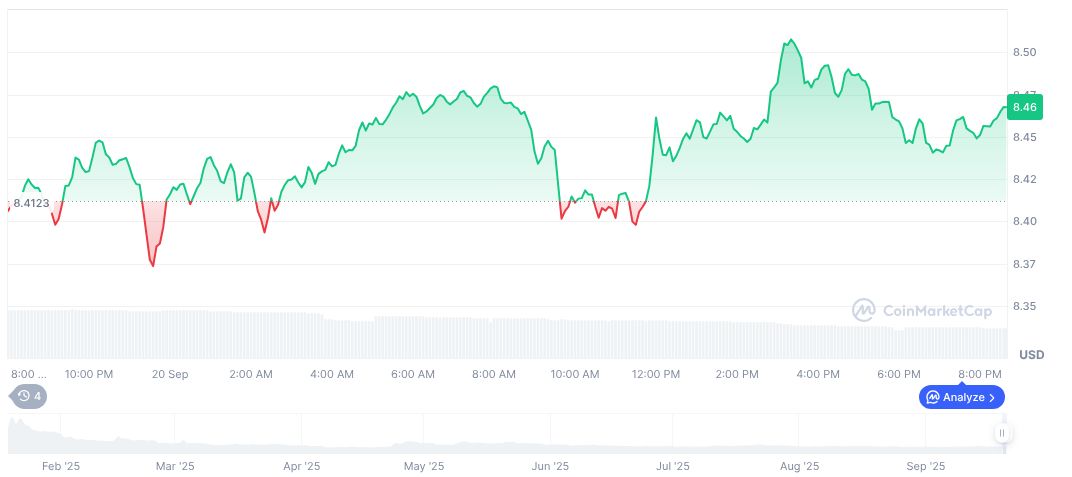The width and height of the screenshot is (1072, 477).
Task: Click the history badge showing 4
Action: coord(28,396)
